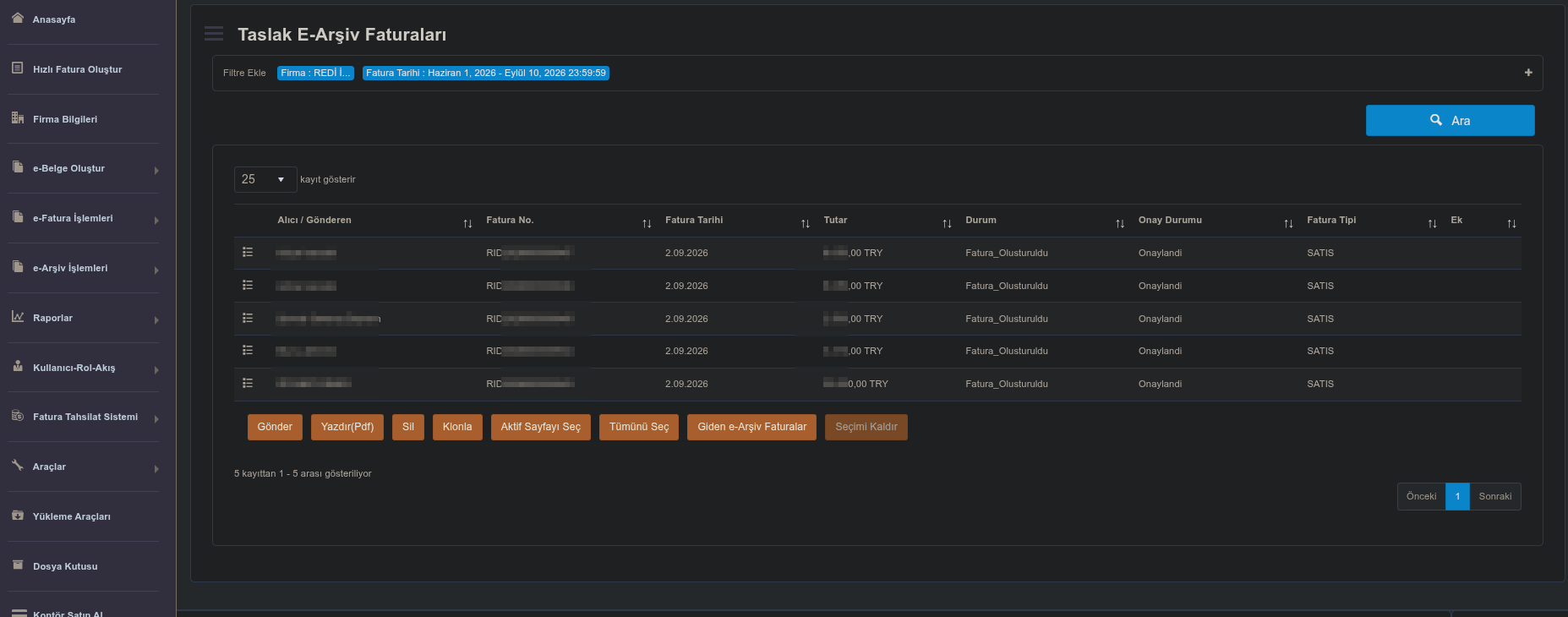Go to Sonraki page
The height and width of the screenshot is (617, 1568).
(x=1494, y=496)
